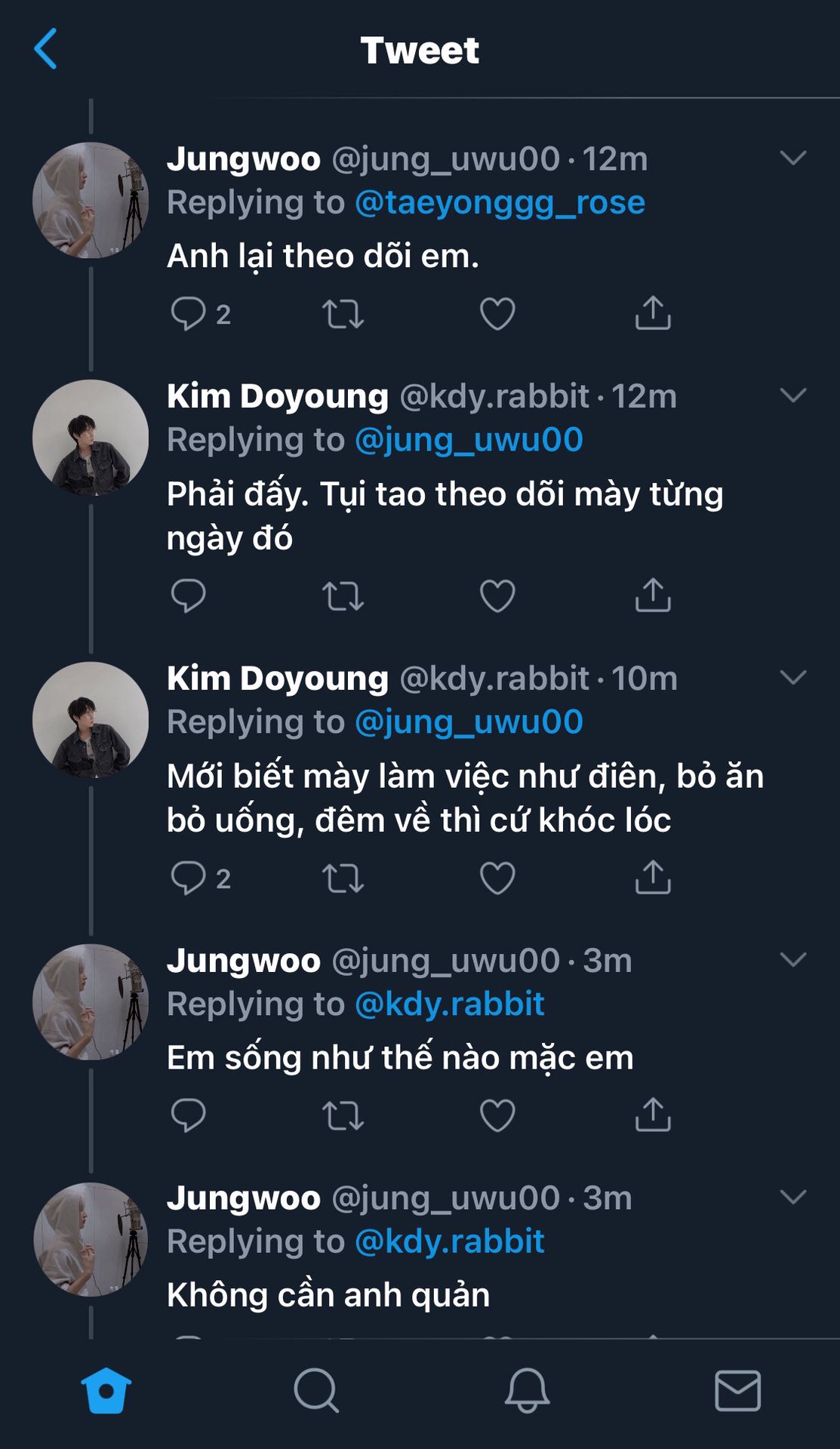
Task: Share Jungwoo's "Anh lại theo dõi em" tweet
Action: [x=653, y=314]
